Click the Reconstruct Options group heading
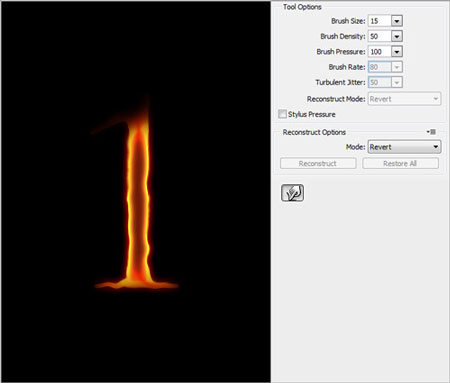 (314, 132)
